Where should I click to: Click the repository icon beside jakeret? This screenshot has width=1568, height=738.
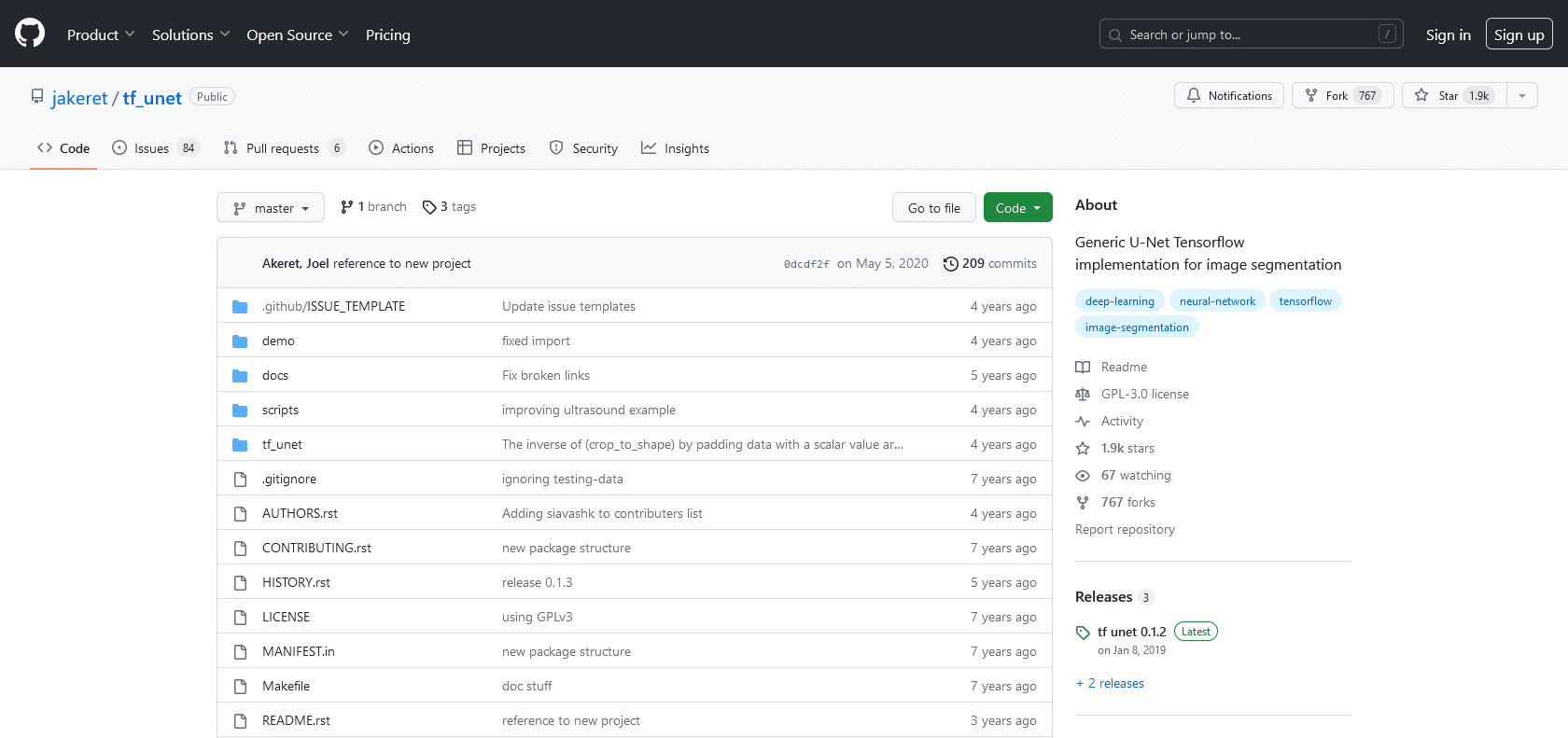coord(37,97)
